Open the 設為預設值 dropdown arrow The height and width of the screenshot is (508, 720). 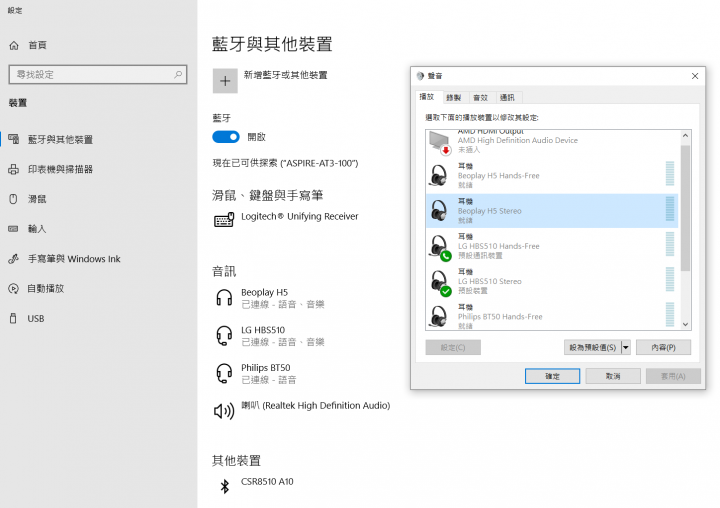625,347
